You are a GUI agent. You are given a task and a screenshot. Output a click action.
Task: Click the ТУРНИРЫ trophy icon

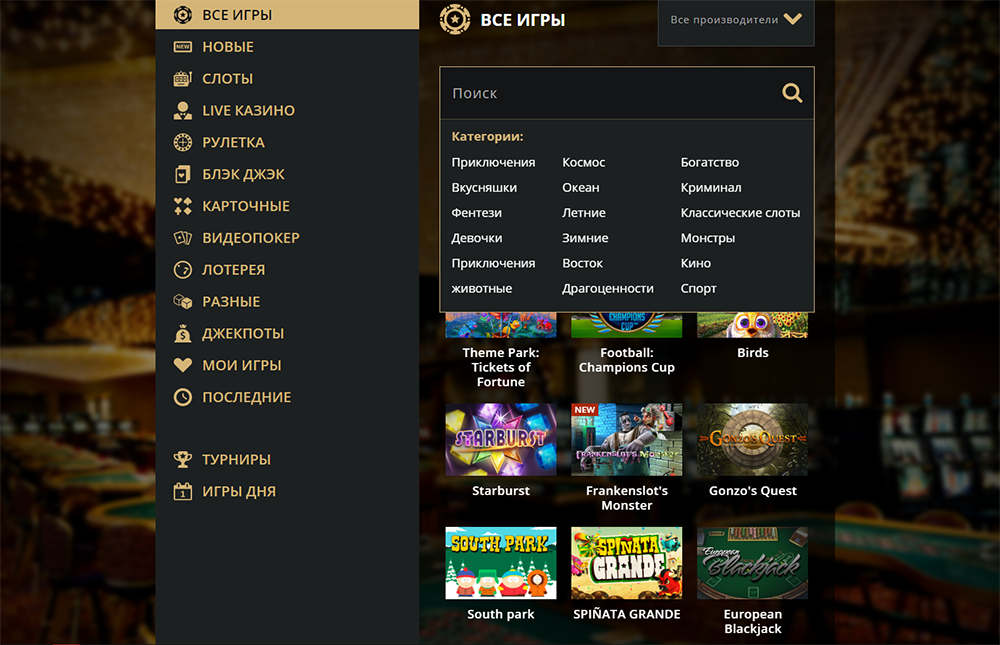181,459
